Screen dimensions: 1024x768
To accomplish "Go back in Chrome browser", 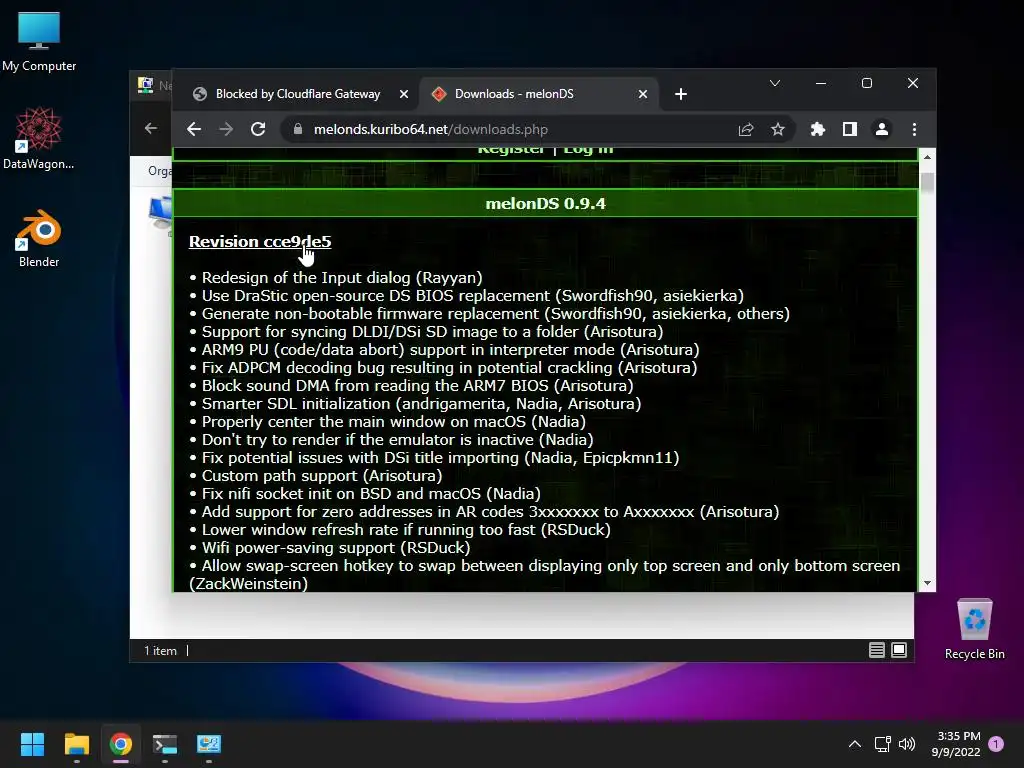I will pos(194,129).
